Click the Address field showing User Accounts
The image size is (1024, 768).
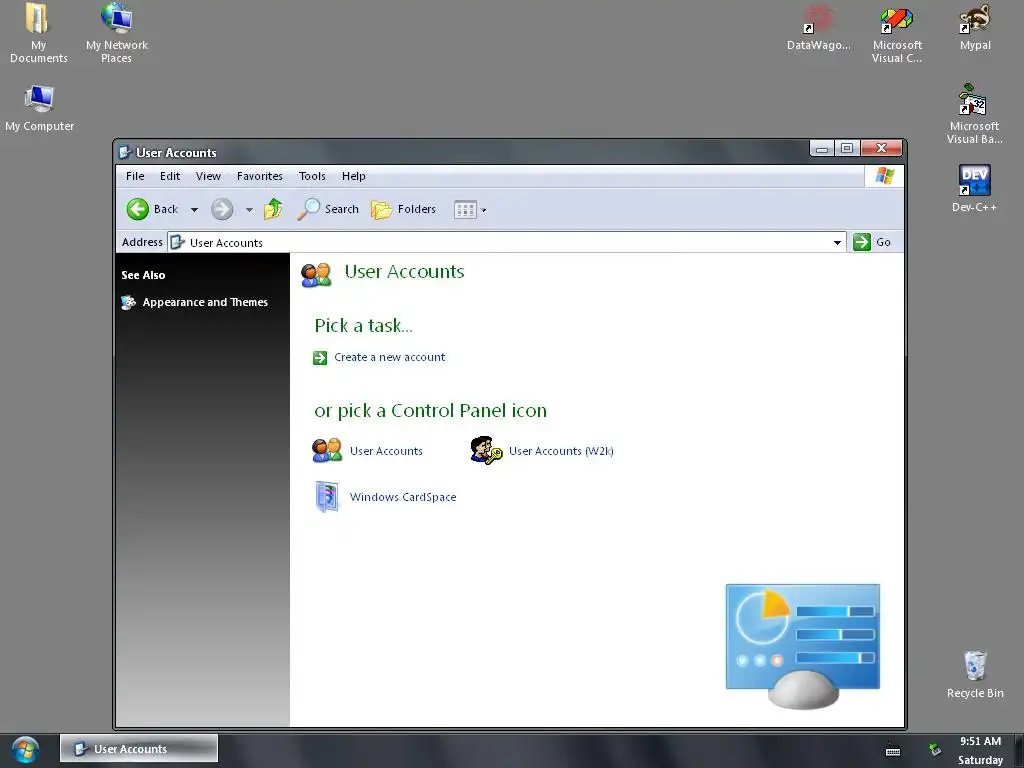(506, 242)
